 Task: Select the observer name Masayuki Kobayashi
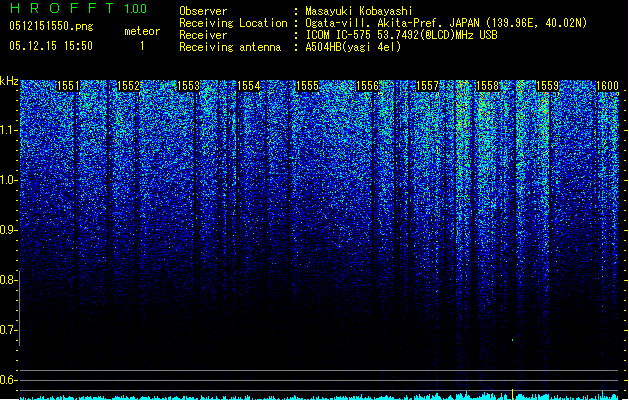pos(359,11)
